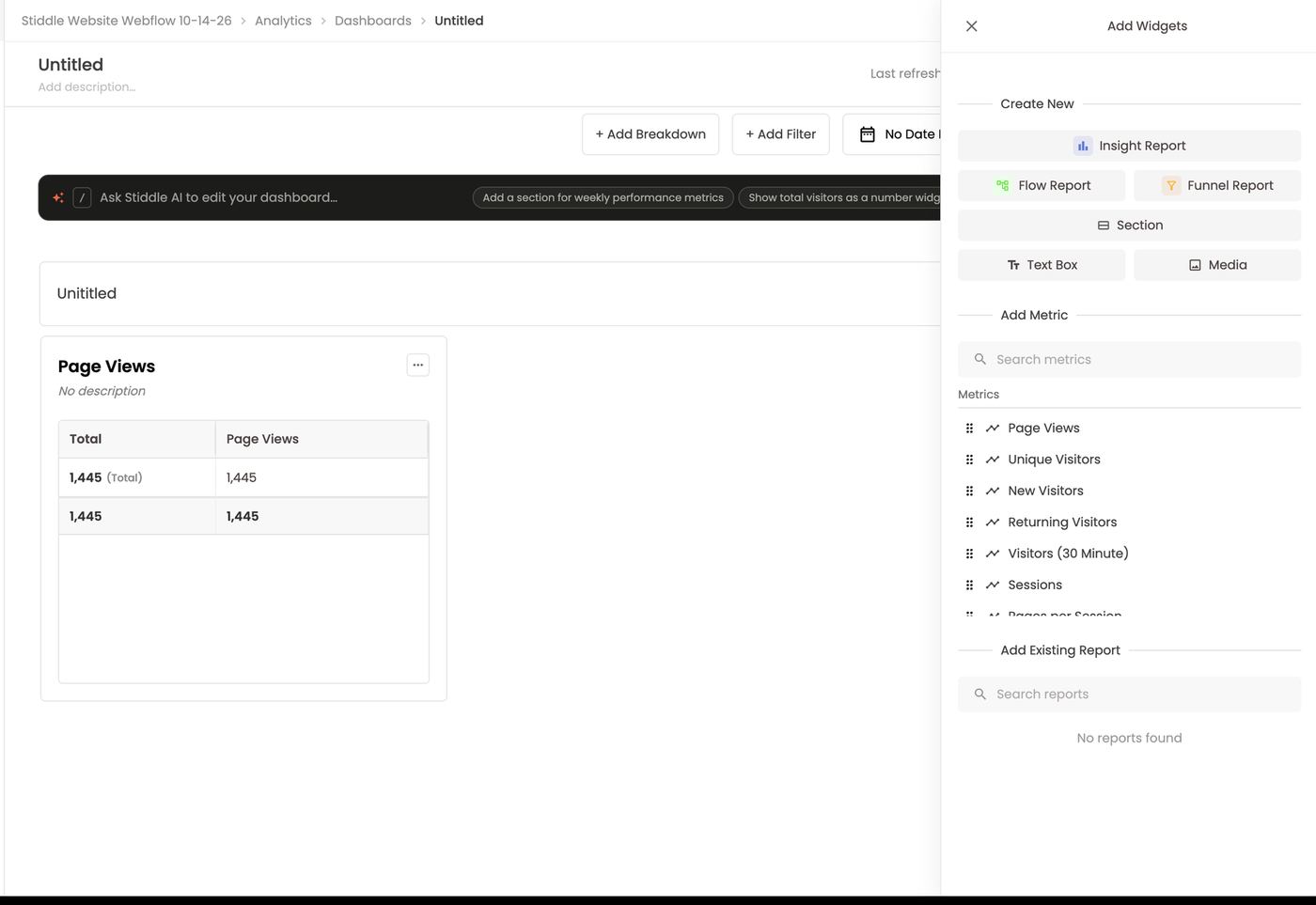The image size is (1316, 905).
Task: Edit the Untitled dashboard title
Action: (x=70, y=65)
